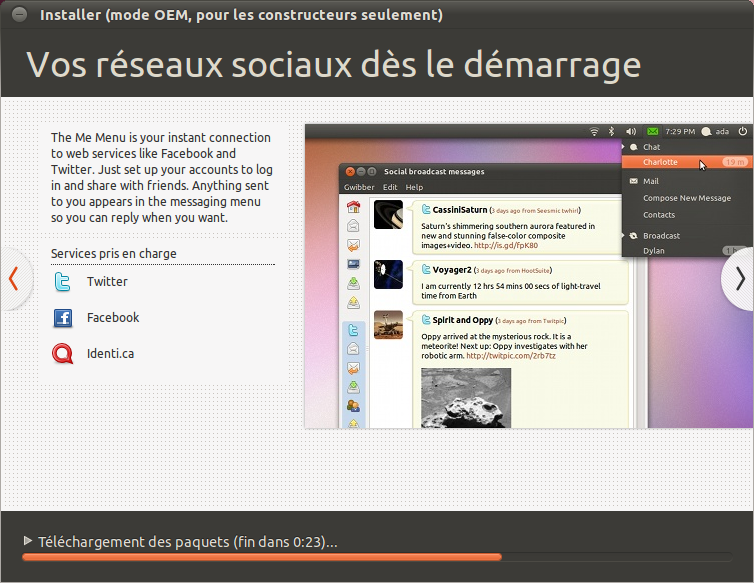
Task: Click the previous slide arrow
Action: coord(13,278)
